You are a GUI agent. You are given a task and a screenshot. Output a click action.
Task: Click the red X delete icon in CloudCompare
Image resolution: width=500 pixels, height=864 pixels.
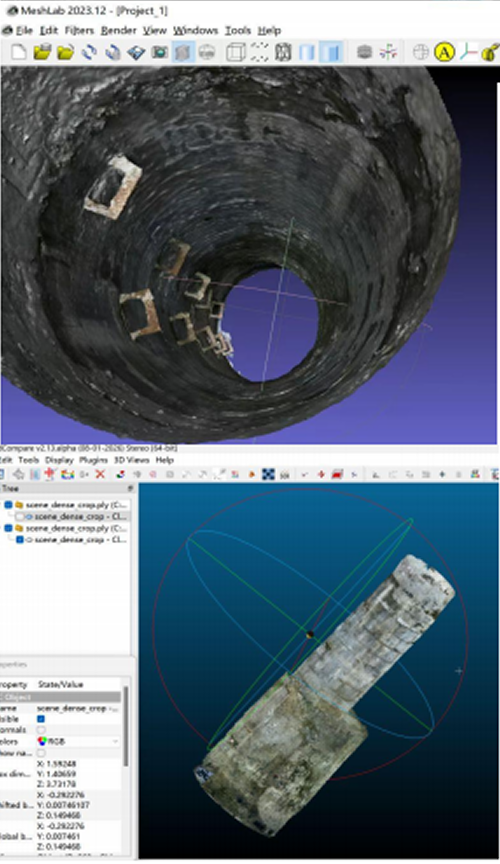[x=100, y=474]
